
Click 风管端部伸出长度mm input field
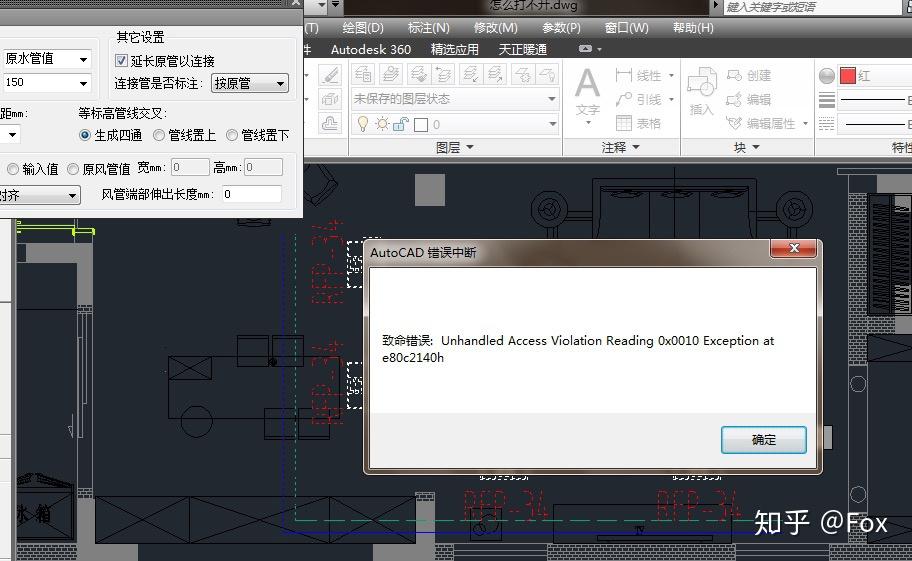click(x=252, y=194)
